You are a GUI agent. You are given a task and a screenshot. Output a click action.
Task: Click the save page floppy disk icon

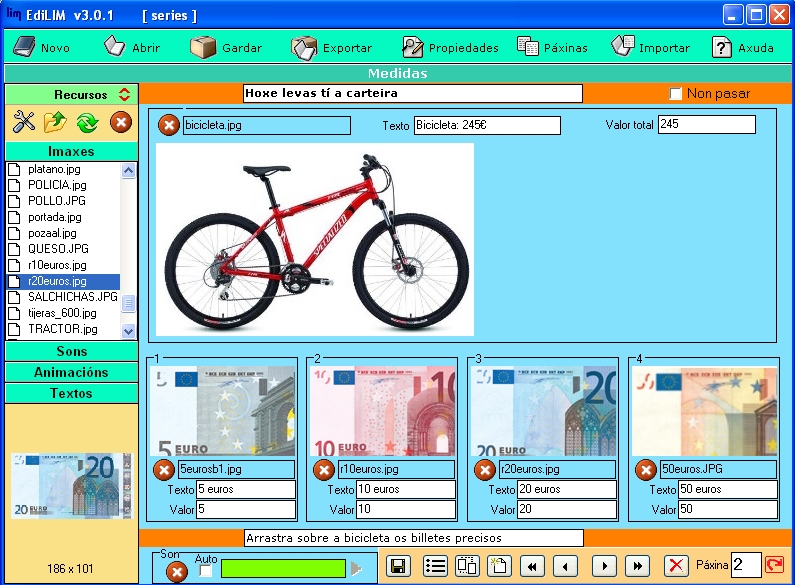click(397, 566)
